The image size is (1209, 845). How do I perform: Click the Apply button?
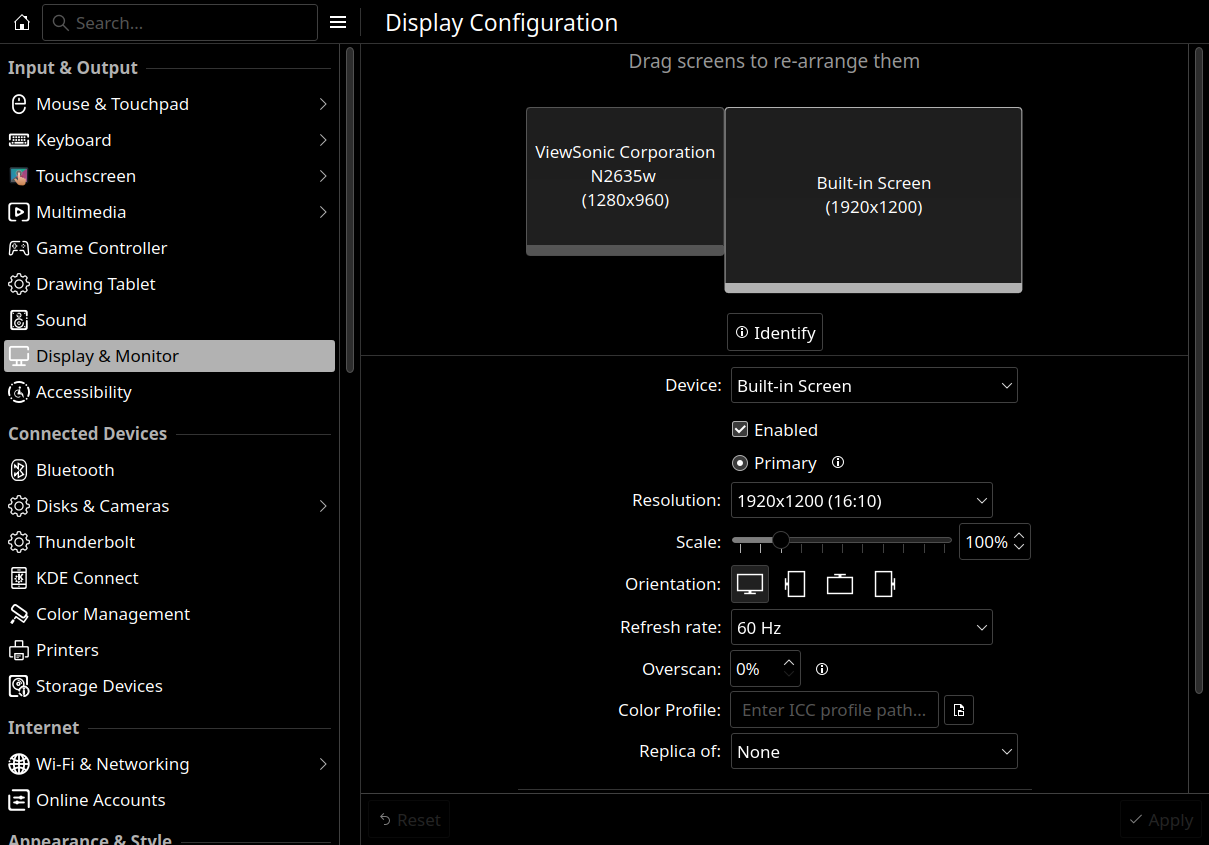[x=1160, y=820]
